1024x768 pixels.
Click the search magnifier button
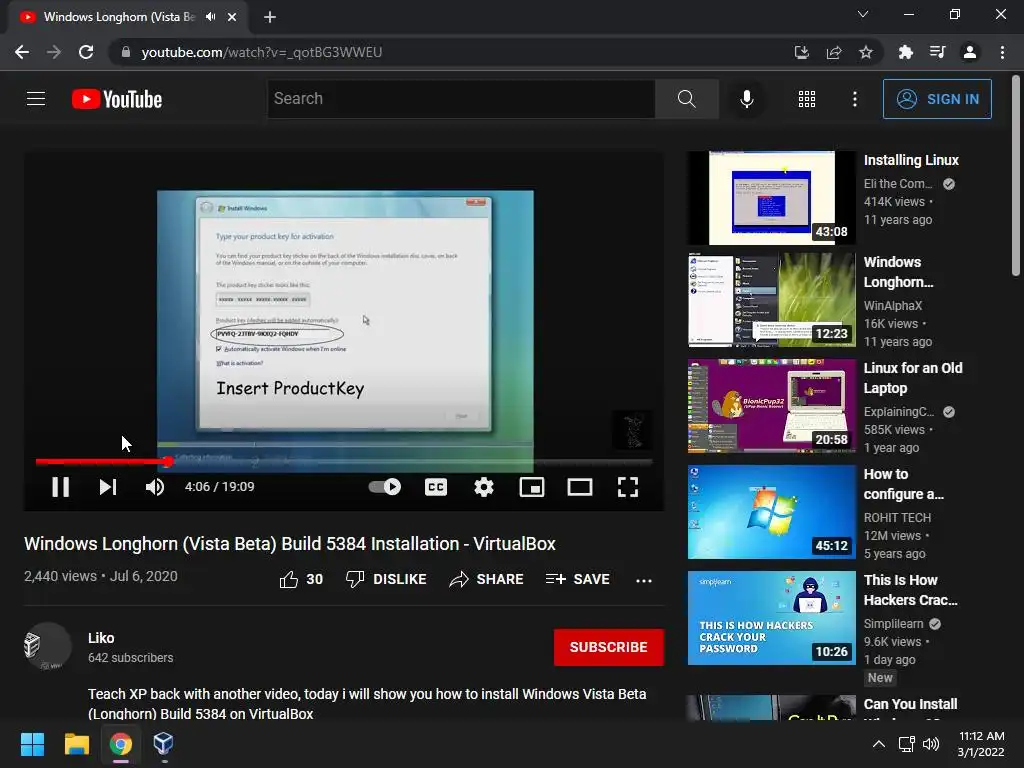pos(686,99)
